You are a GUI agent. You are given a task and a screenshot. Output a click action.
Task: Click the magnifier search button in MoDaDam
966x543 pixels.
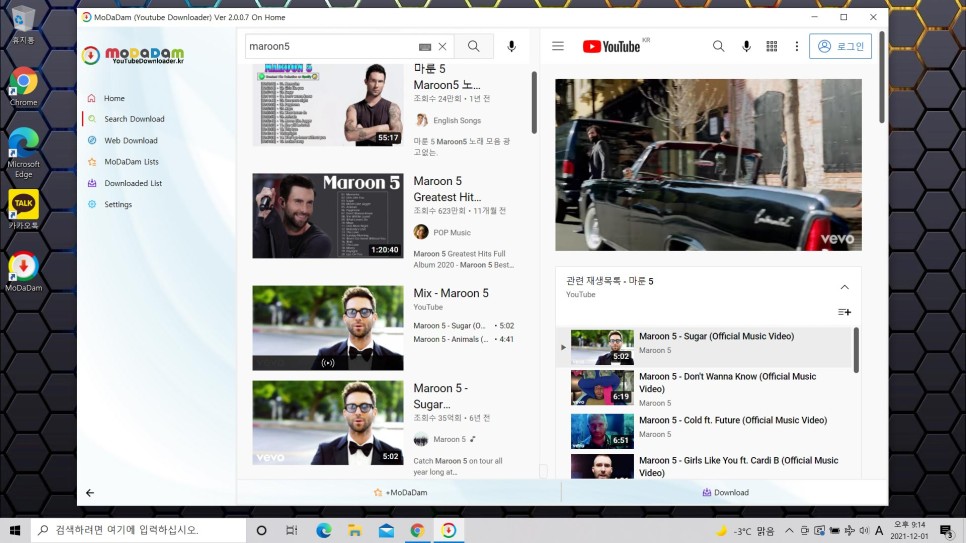tap(473, 46)
